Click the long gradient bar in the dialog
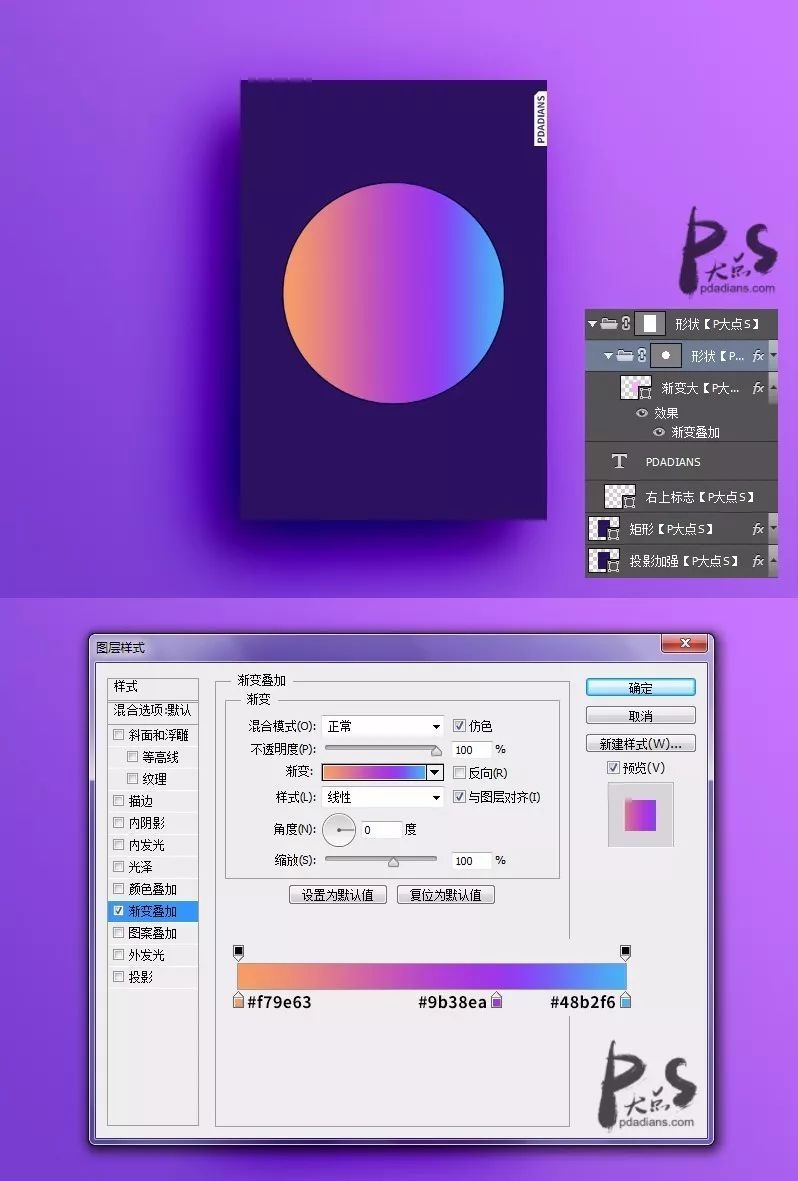The width and height of the screenshot is (798, 1181). 432,976
